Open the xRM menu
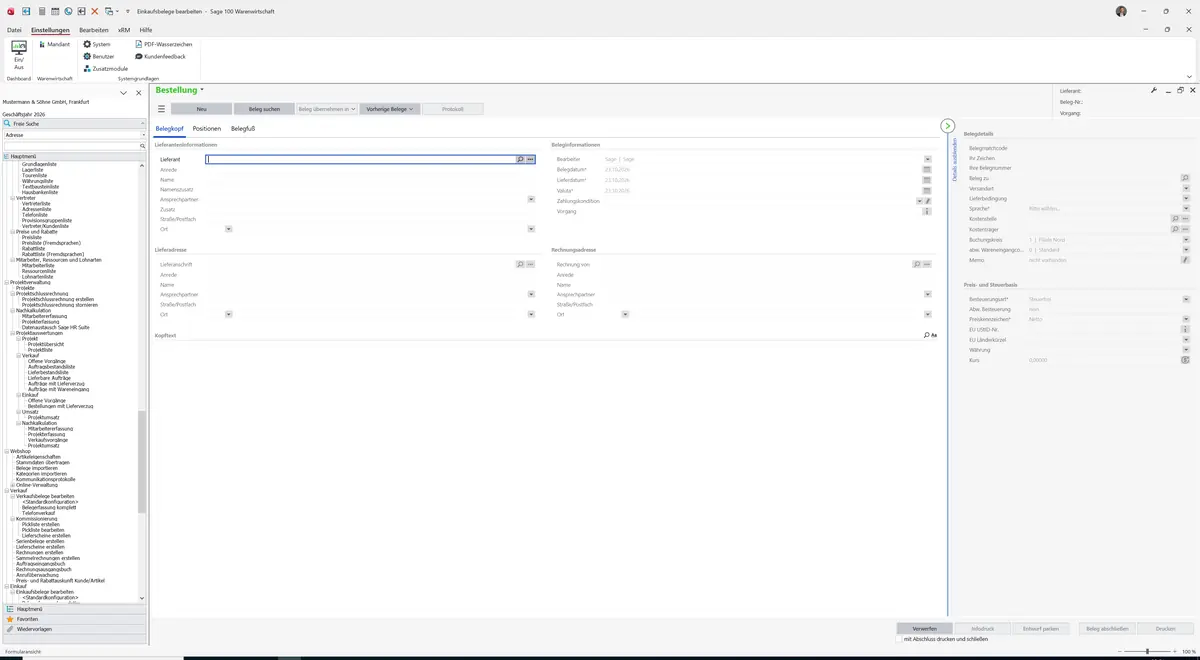 click(124, 30)
